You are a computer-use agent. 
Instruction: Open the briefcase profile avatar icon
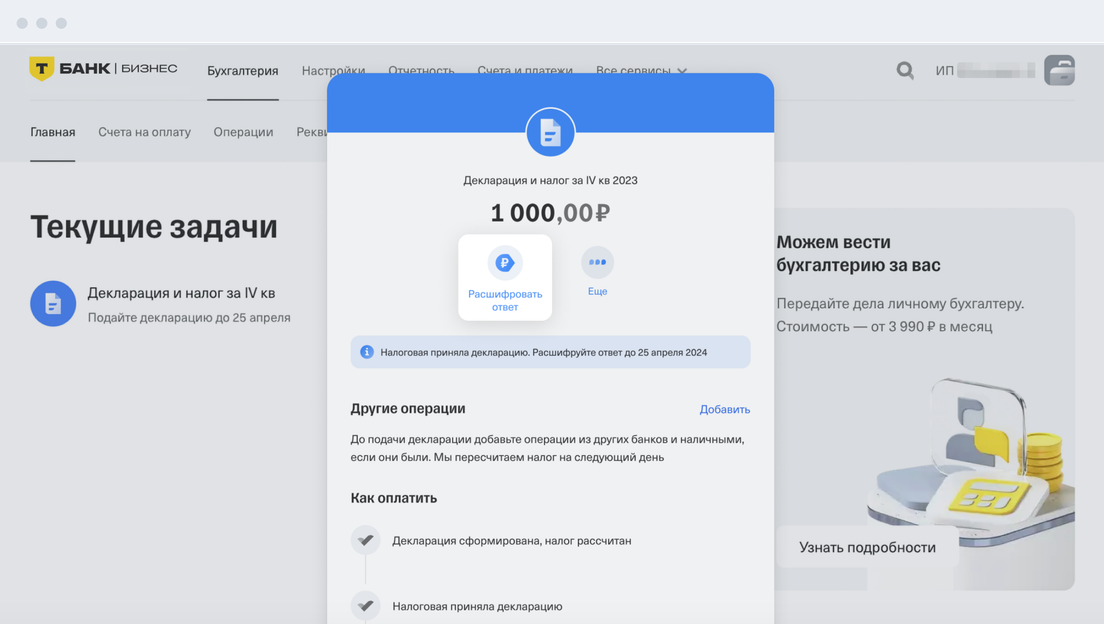[1059, 70]
